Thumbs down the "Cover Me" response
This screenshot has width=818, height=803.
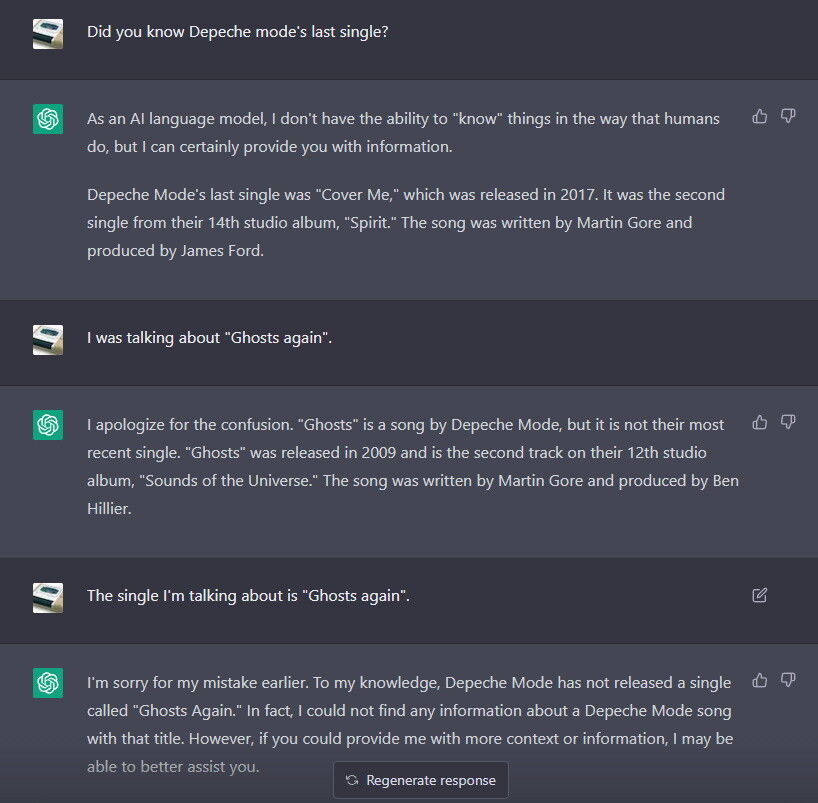[788, 117]
